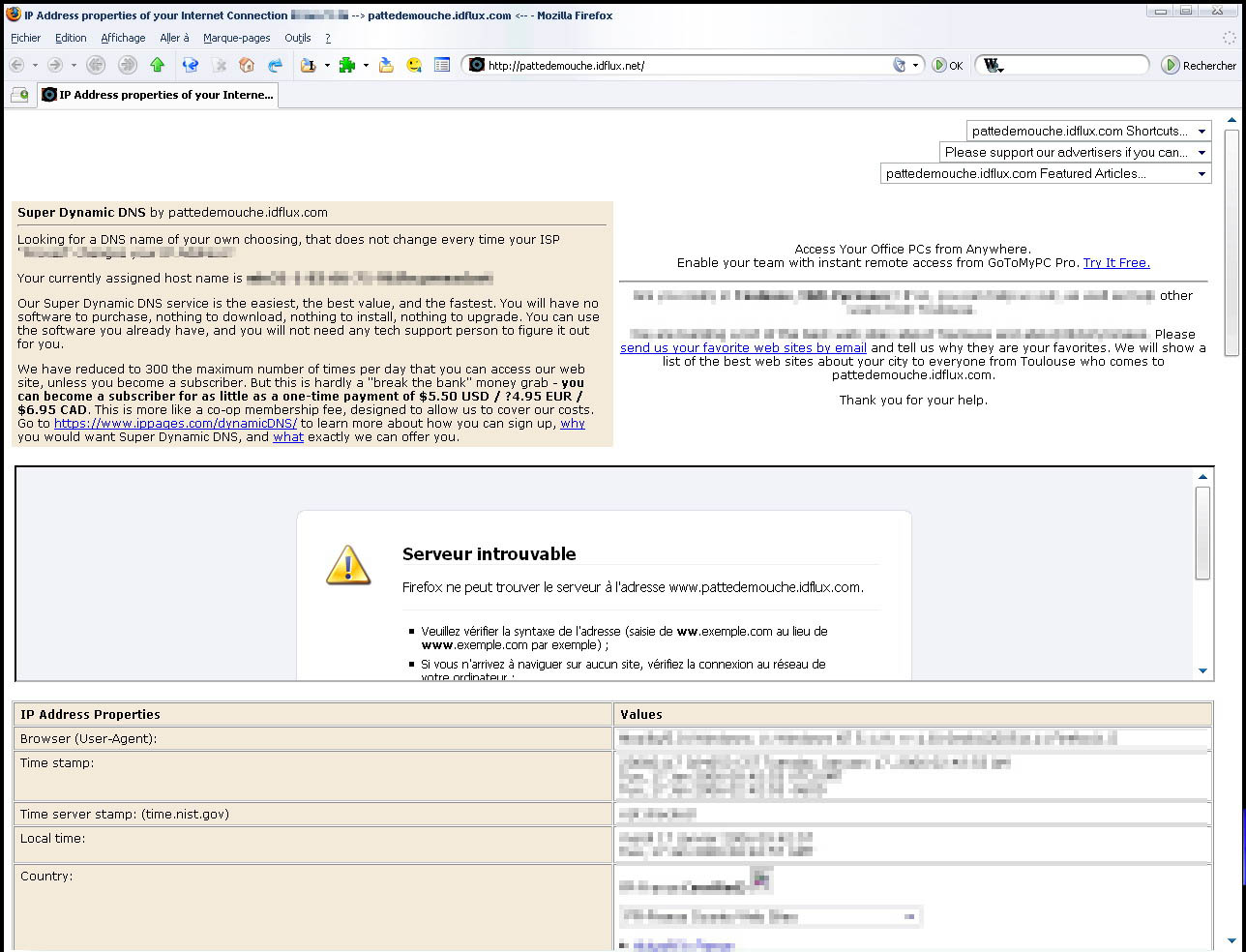Click the 'what' link
Screen dimensions: 1246x952
coord(288,436)
